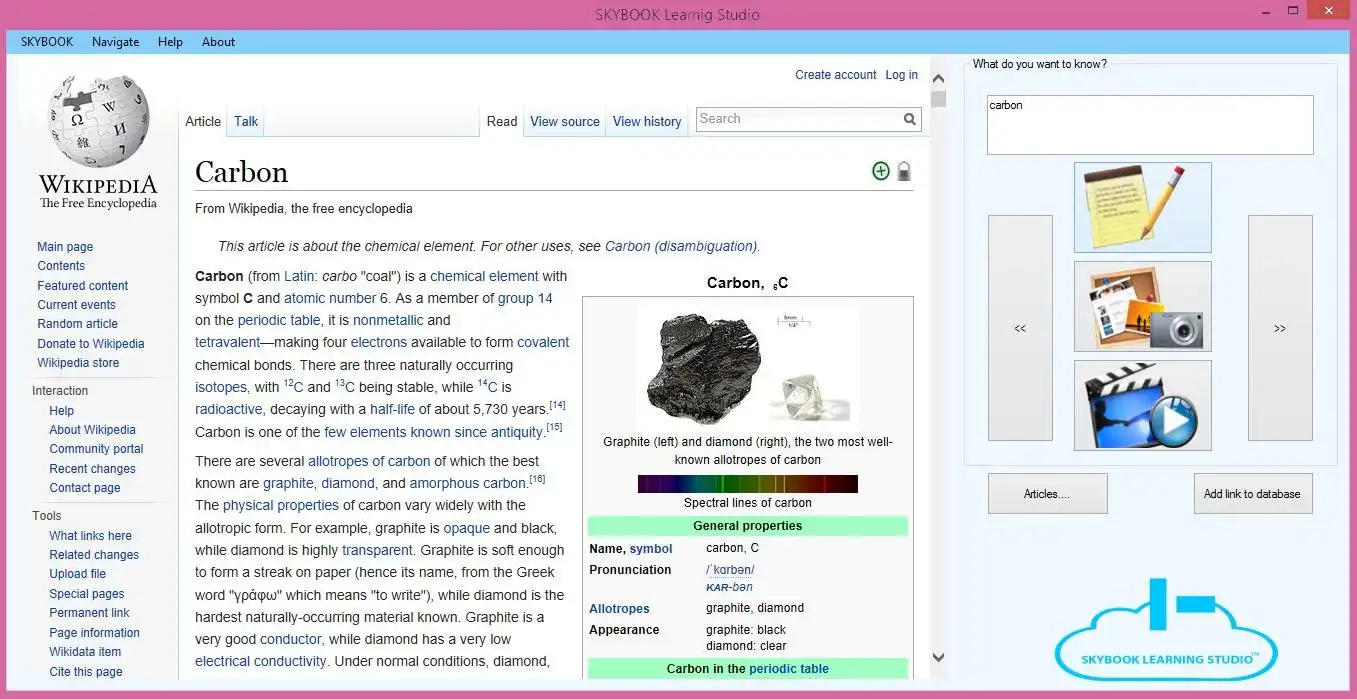
Task: Open the Navigate menu
Action: [115, 42]
